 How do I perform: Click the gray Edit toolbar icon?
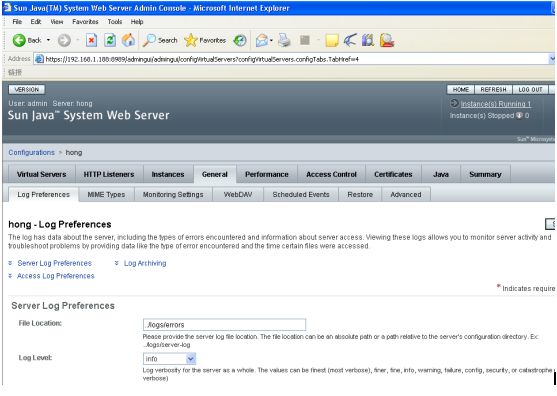tap(305, 40)
